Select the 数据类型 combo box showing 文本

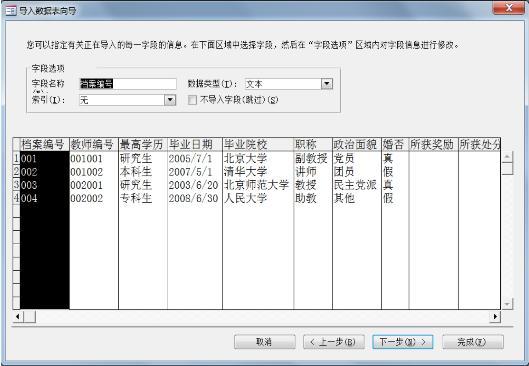point(288,84)
